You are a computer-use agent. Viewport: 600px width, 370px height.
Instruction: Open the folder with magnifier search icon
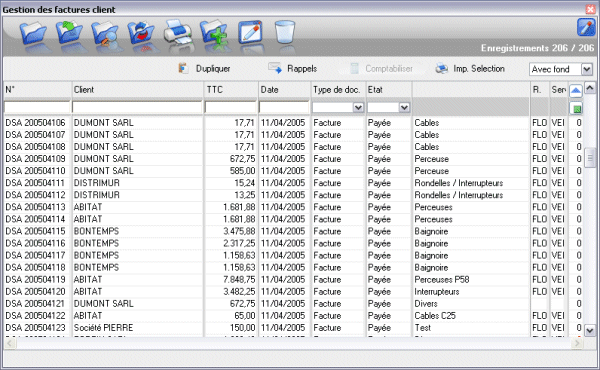coord(105,34)
